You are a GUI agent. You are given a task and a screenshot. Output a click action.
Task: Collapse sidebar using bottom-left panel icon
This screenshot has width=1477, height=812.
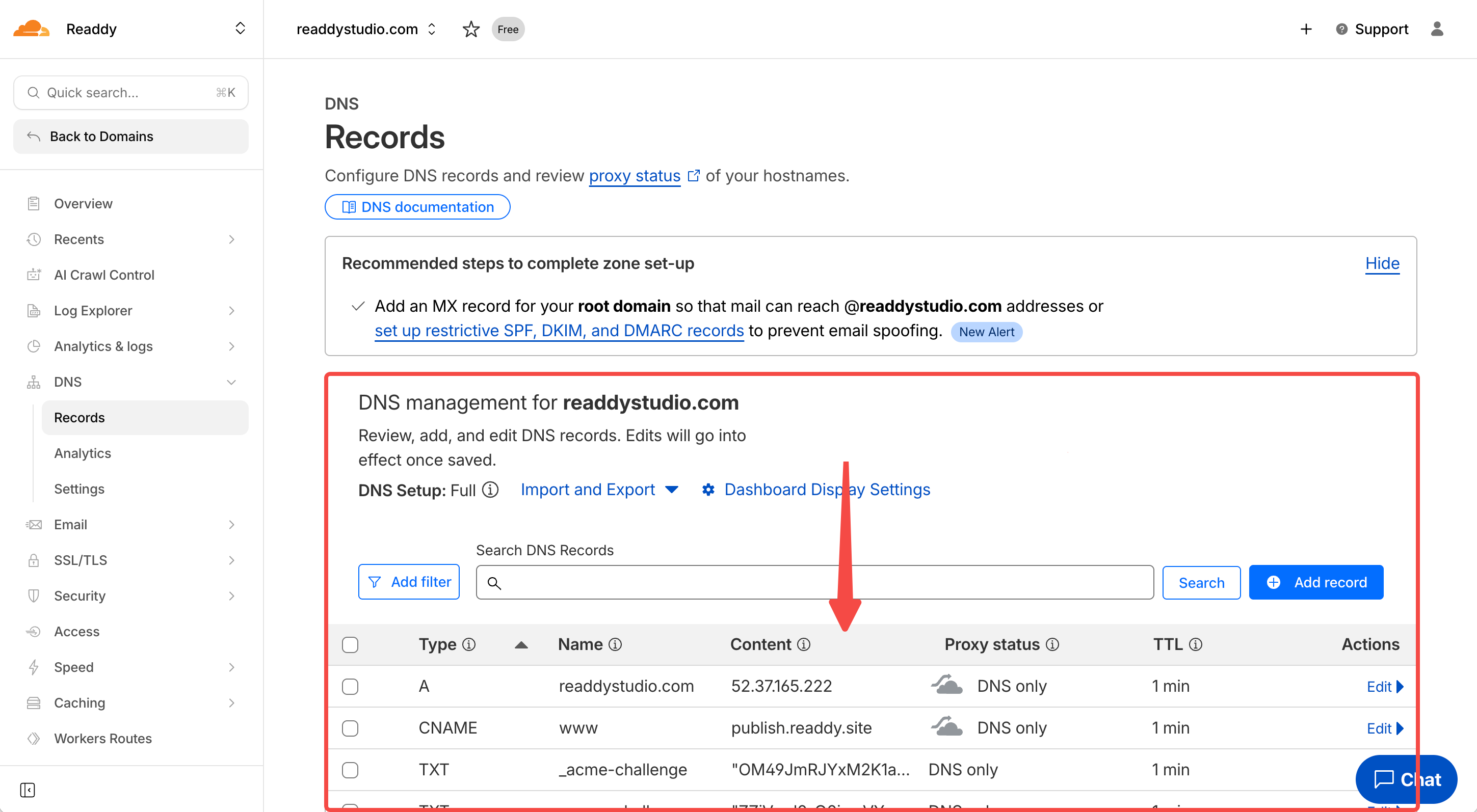click(x=28, y=790)
